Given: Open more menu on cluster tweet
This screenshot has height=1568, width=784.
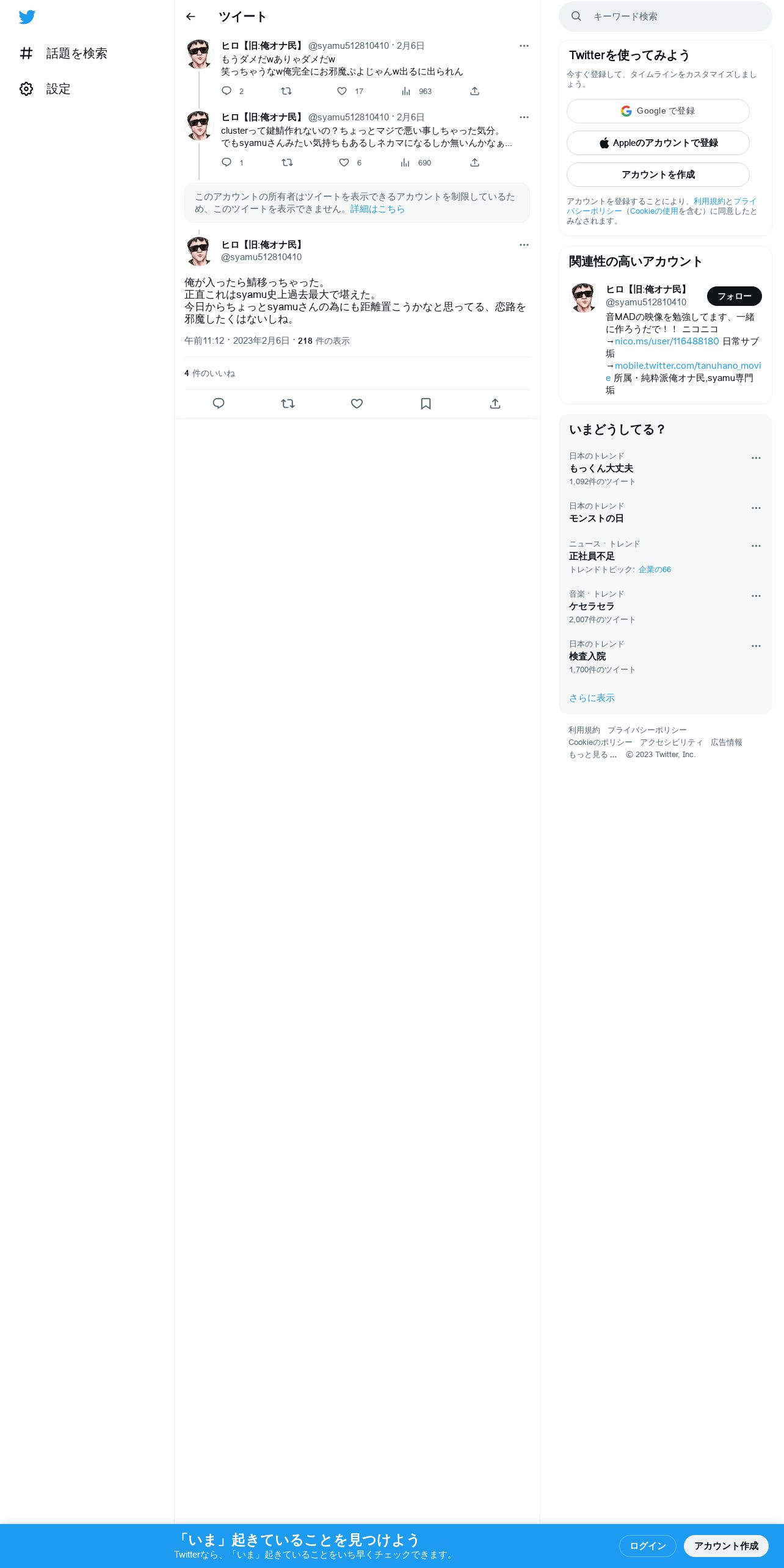Looking at the screenshot, I should pos(524,117).
